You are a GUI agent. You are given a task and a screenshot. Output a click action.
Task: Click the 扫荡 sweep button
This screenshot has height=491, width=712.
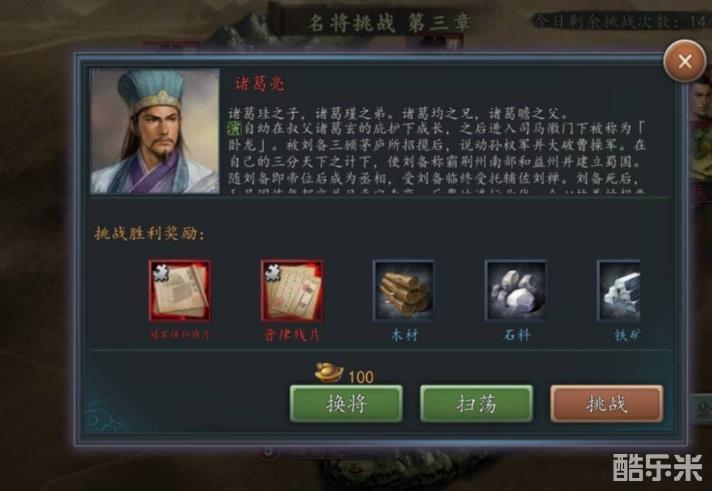(x=476, y=404)
